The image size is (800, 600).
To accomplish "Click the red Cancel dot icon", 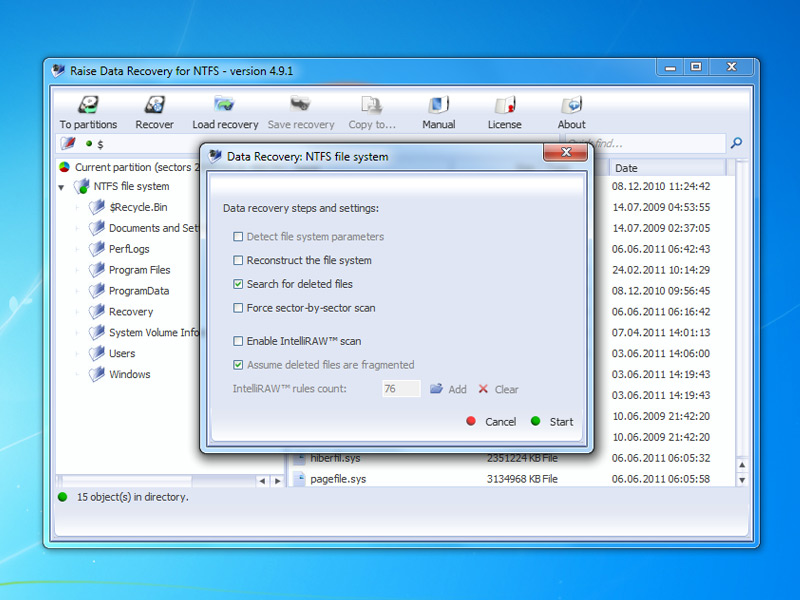I will pos(471,421).
